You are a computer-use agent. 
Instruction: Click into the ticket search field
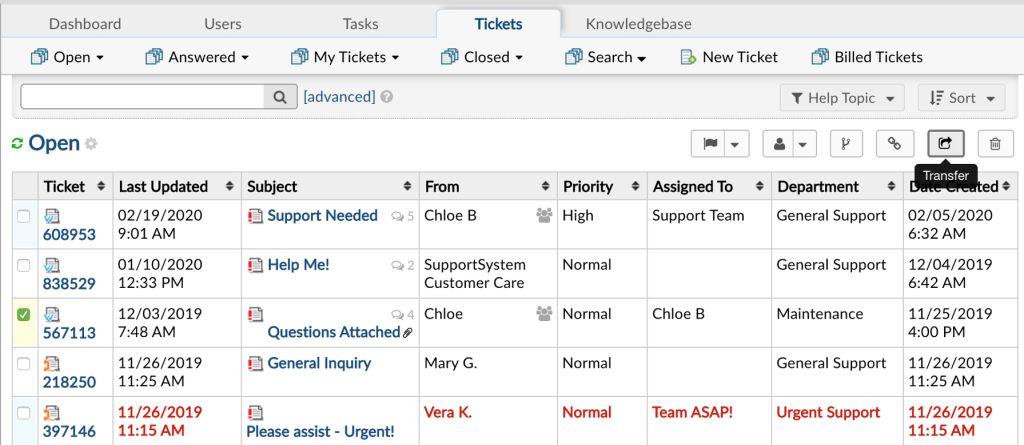coord(142,97)
